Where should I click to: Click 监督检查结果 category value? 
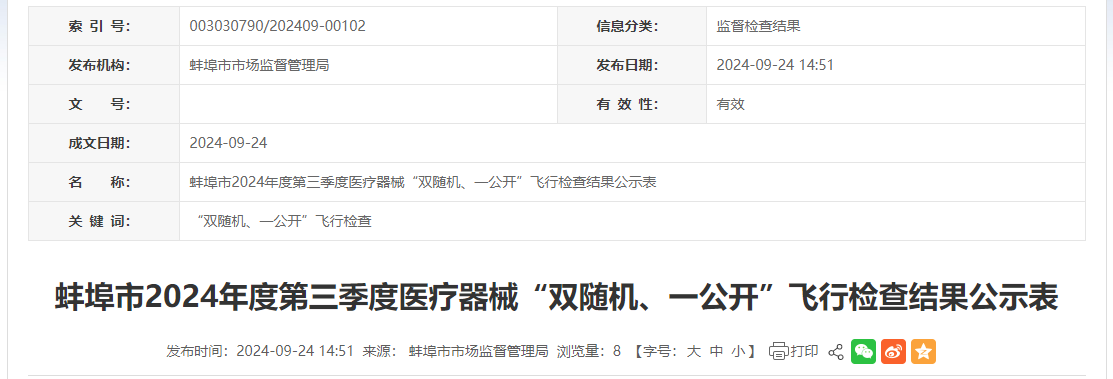click(x=759, y=26)
